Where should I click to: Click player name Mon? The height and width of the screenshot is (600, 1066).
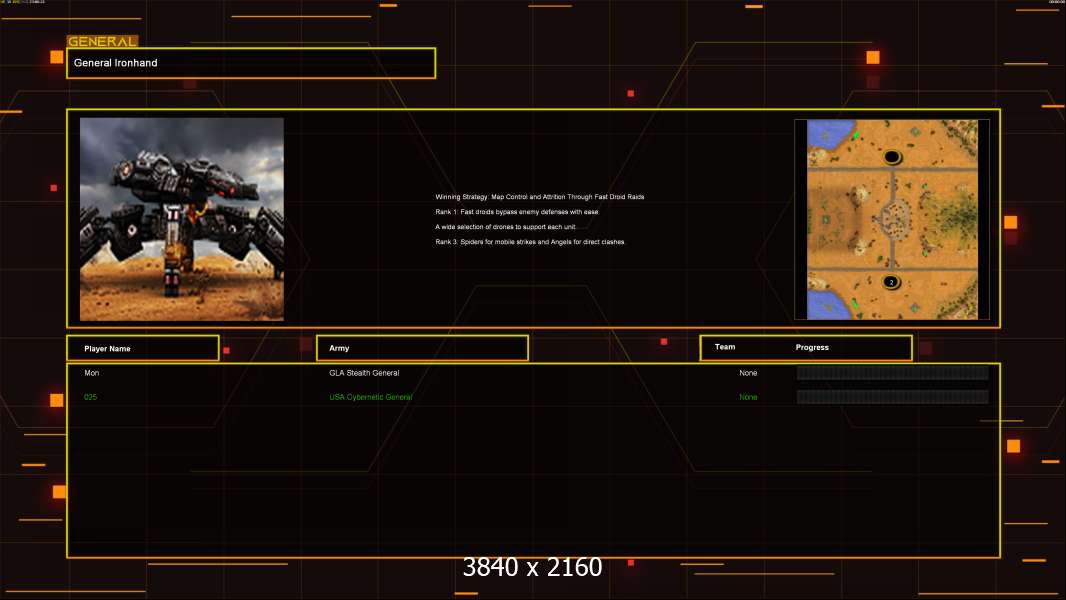point(92,373)
